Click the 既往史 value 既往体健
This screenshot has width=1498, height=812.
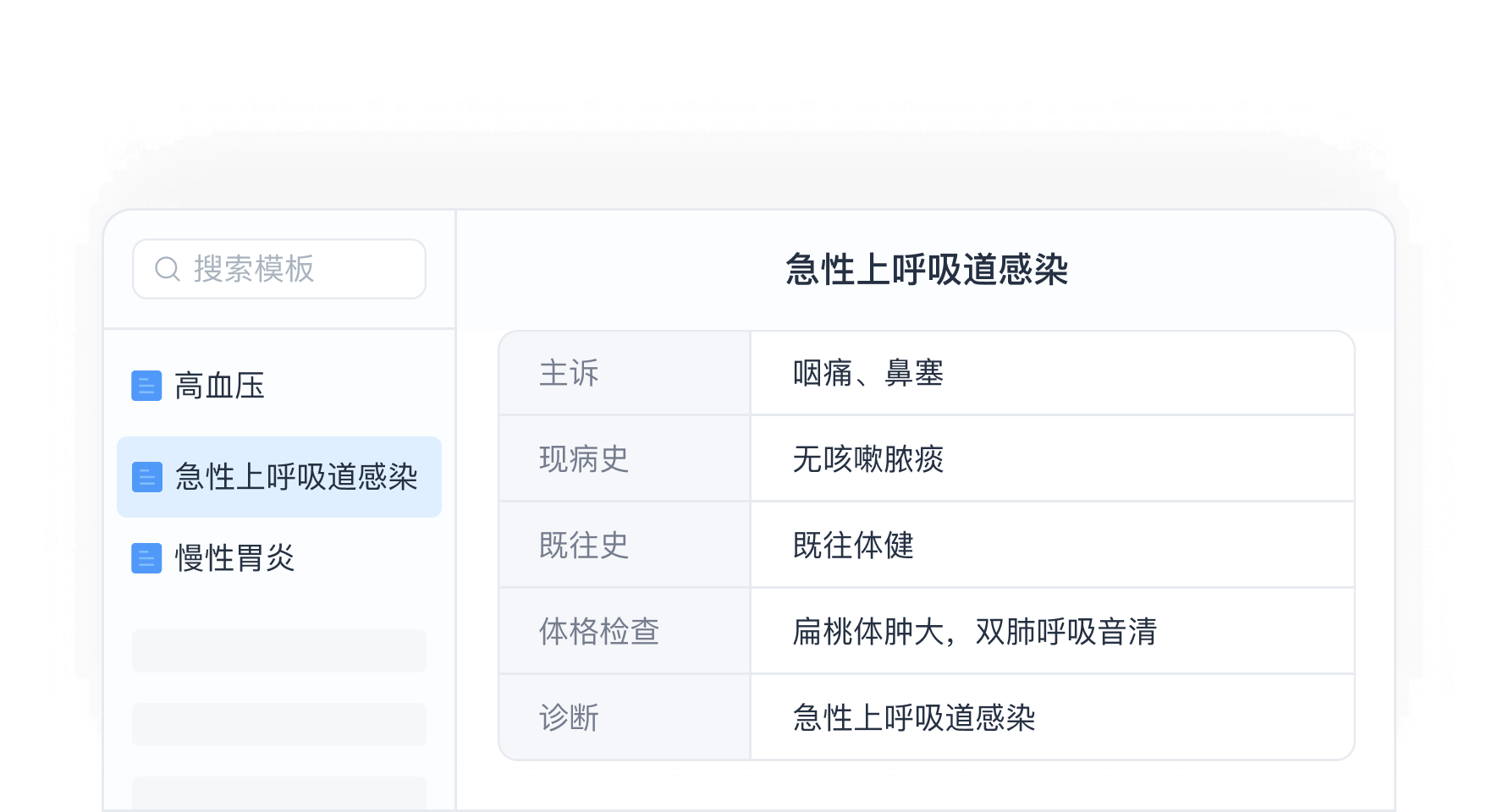point(852,545)
